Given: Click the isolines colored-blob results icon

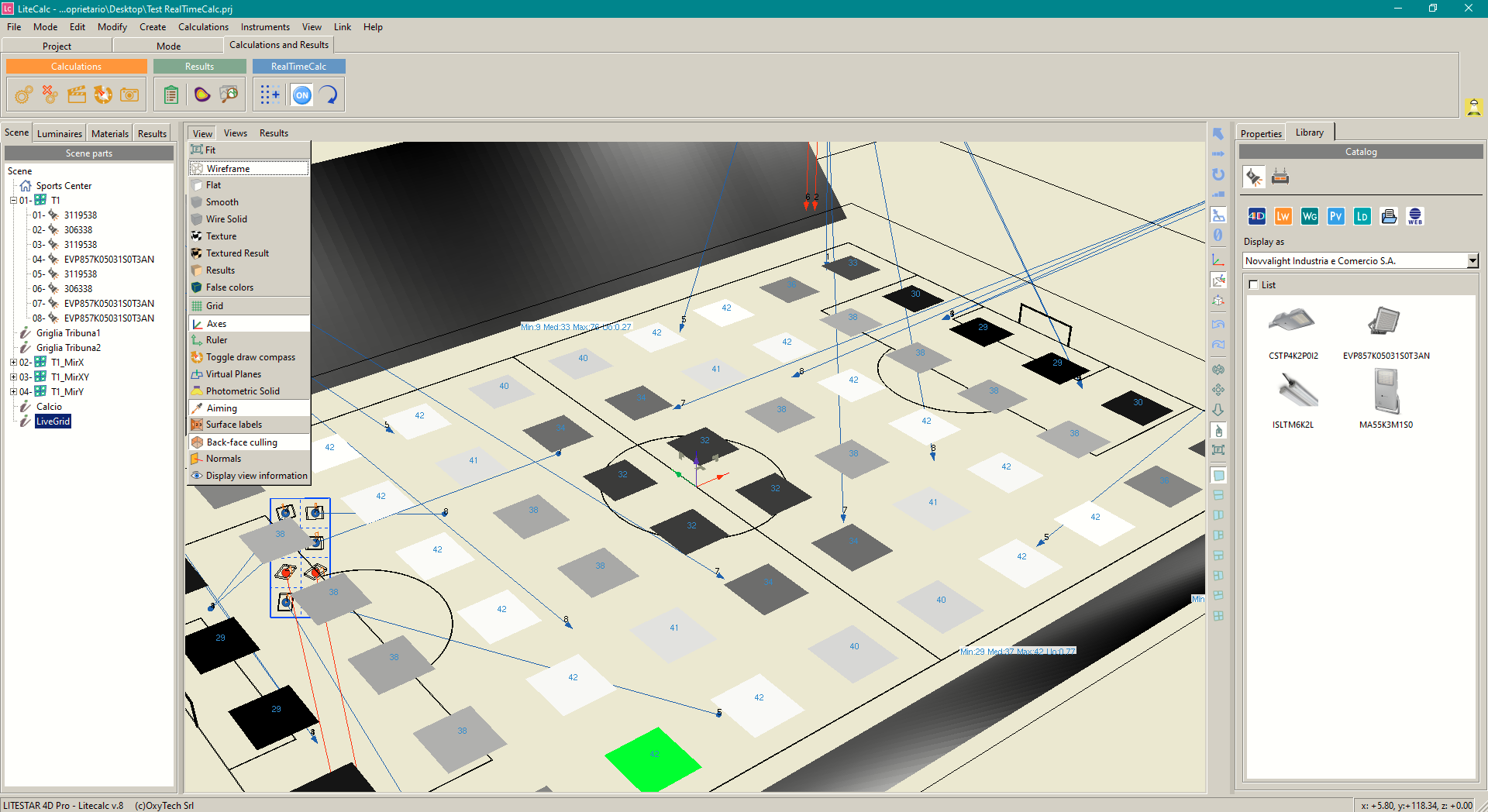Looking at the screenshot, I should pyautogui.click(x=201, y=95).
